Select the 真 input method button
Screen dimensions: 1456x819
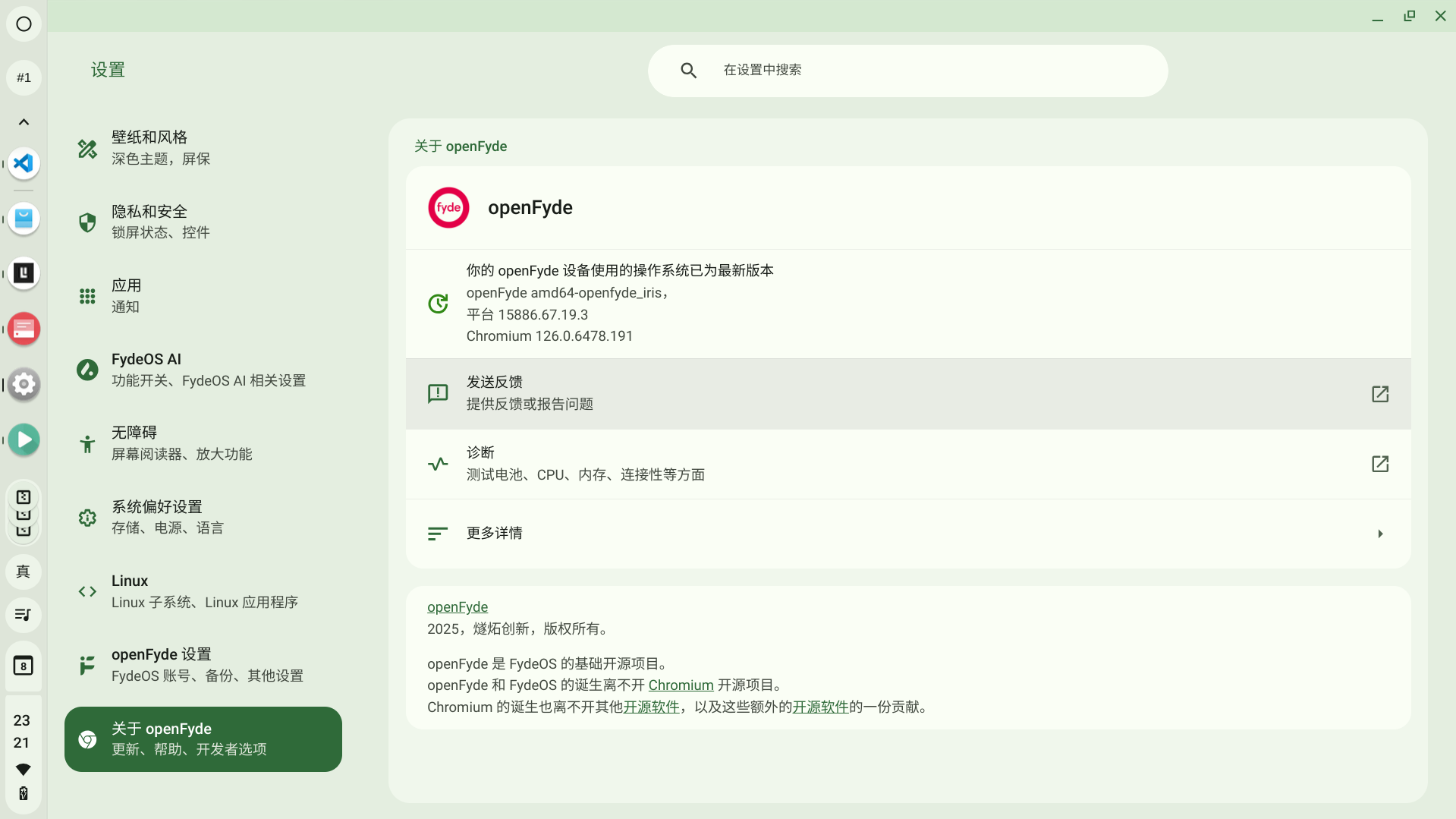click(24, 572)
